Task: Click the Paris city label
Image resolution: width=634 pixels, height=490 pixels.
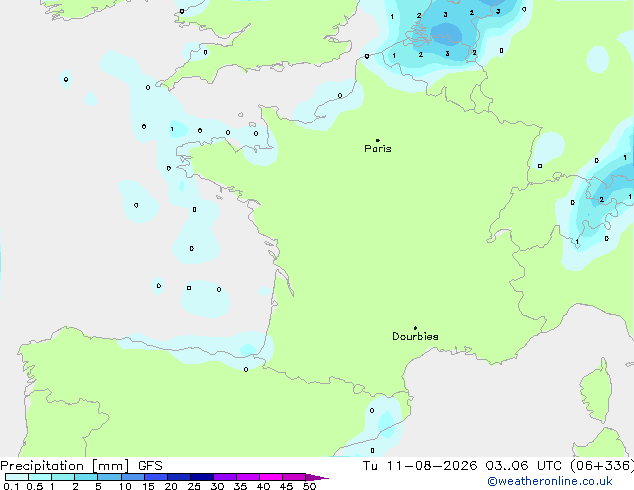Action: pyautogui.click(x=378, y=148)
